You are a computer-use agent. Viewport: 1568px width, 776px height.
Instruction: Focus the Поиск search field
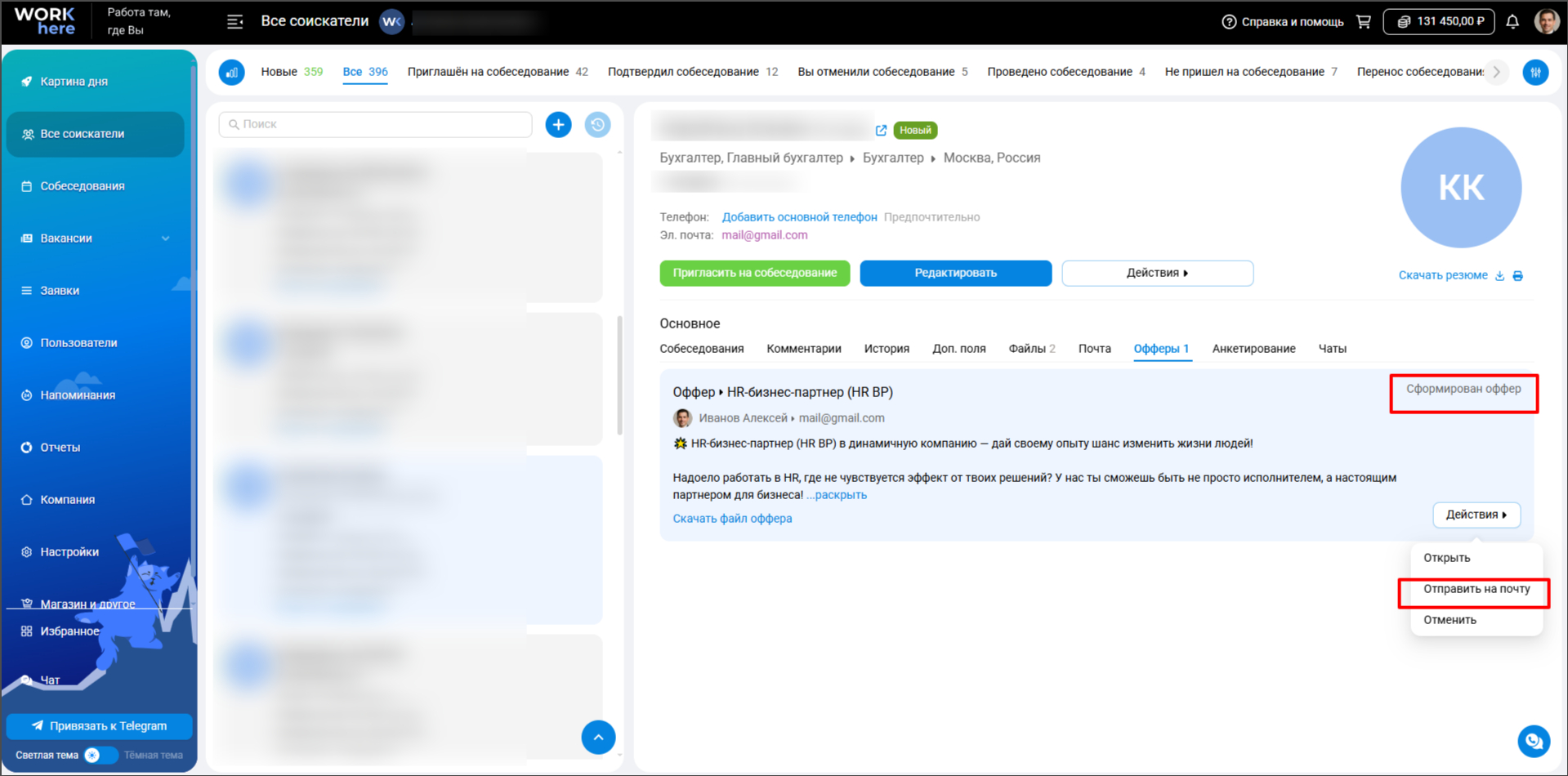click(376, 124)
